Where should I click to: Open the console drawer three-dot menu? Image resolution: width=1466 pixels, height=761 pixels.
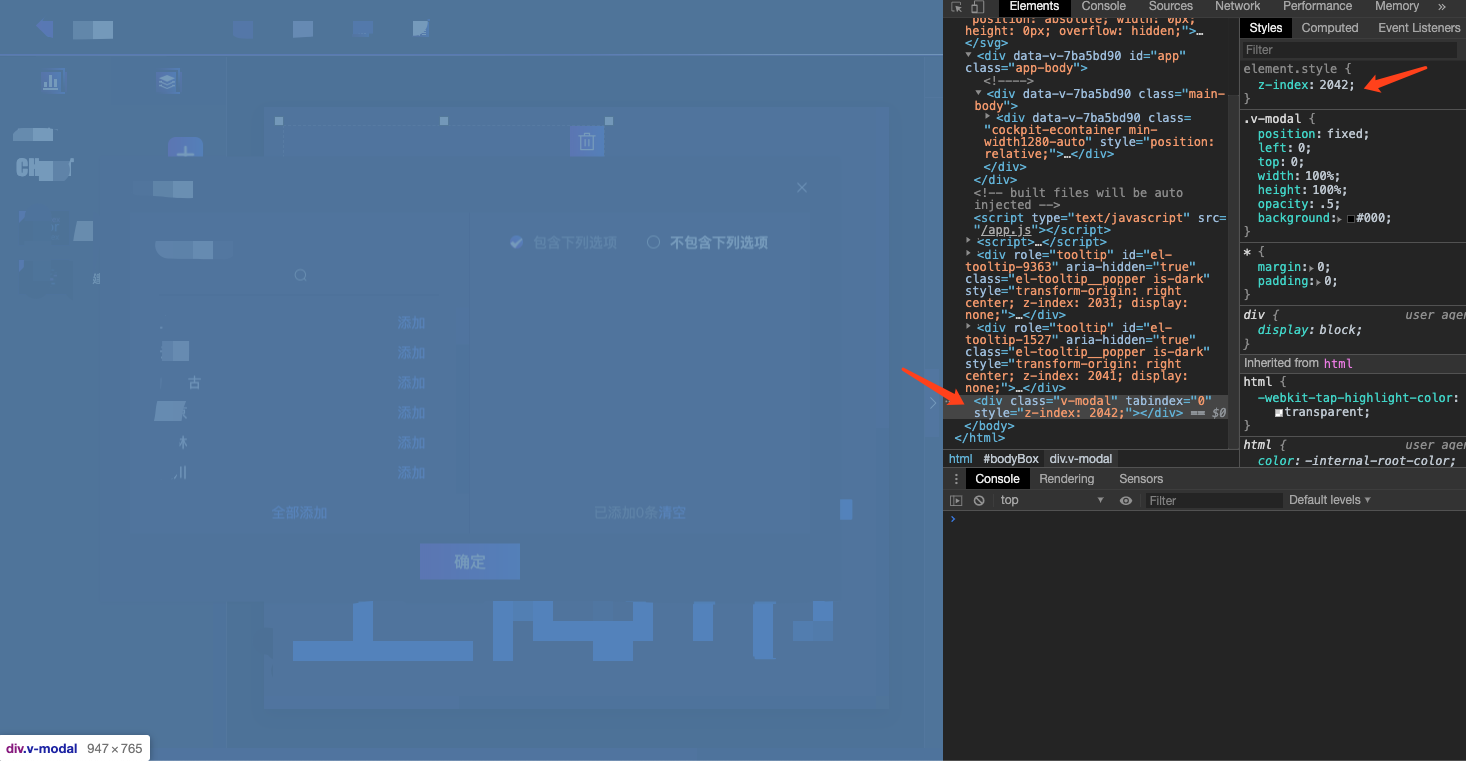[x=956, y=479]
